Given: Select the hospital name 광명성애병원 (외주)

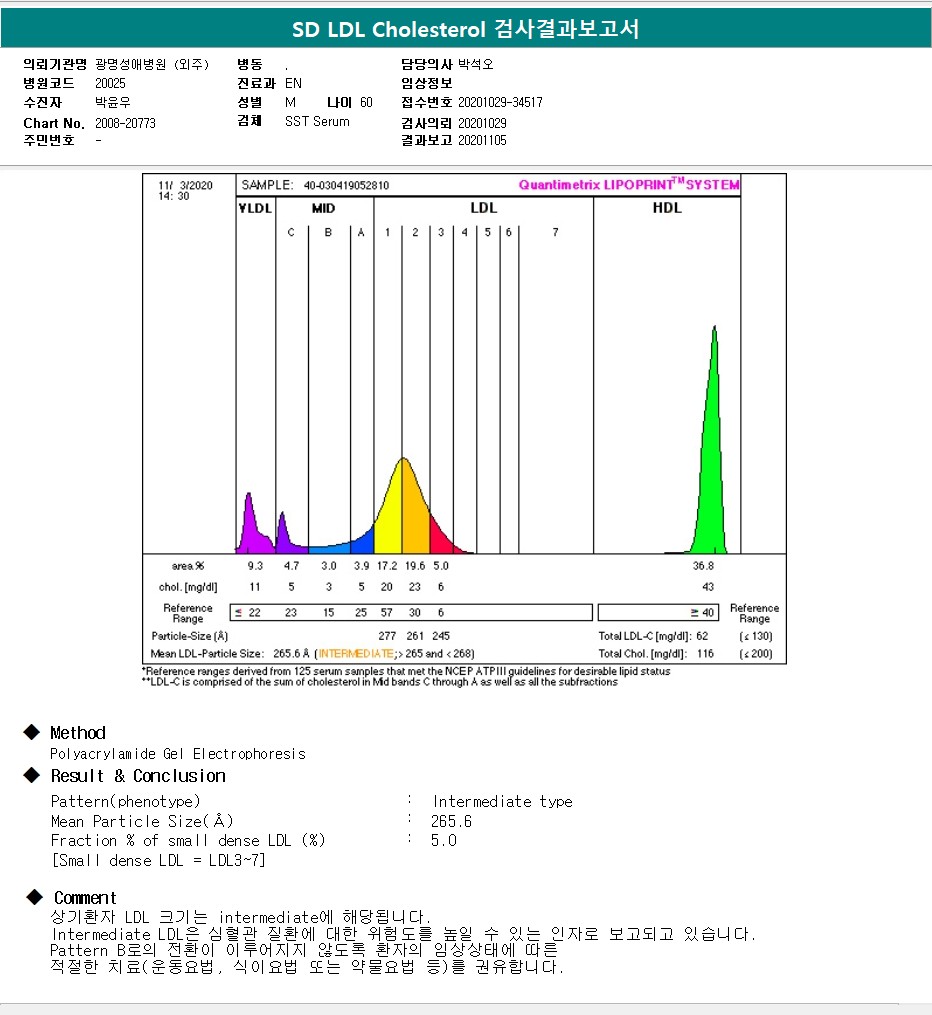Looking at the screenshot, I should pyautogui.click(x=152, y=64).
